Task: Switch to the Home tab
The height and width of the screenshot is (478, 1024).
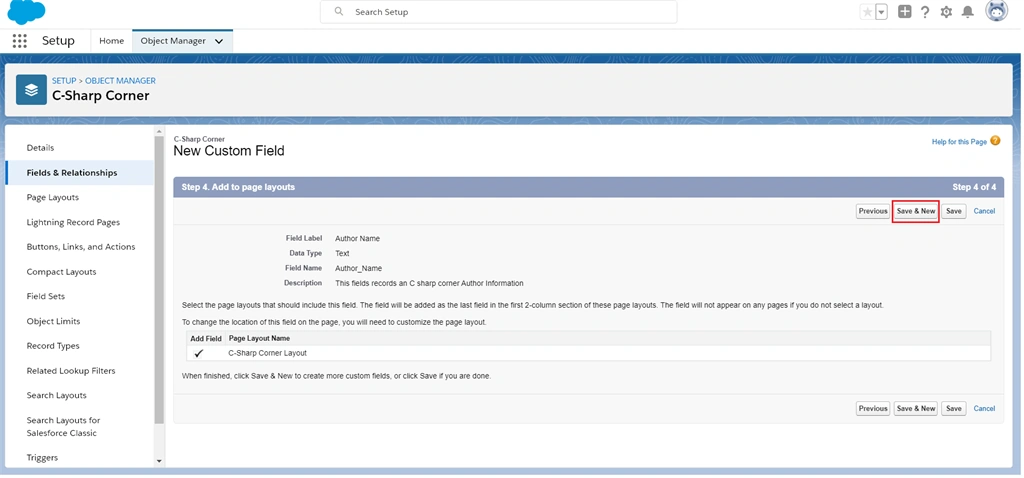Action: pyautogui.click(x=112, y=40)
